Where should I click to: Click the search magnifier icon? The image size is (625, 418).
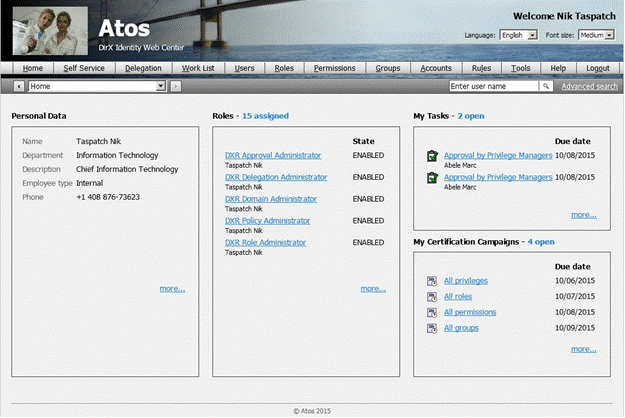(x=546, y=87)
